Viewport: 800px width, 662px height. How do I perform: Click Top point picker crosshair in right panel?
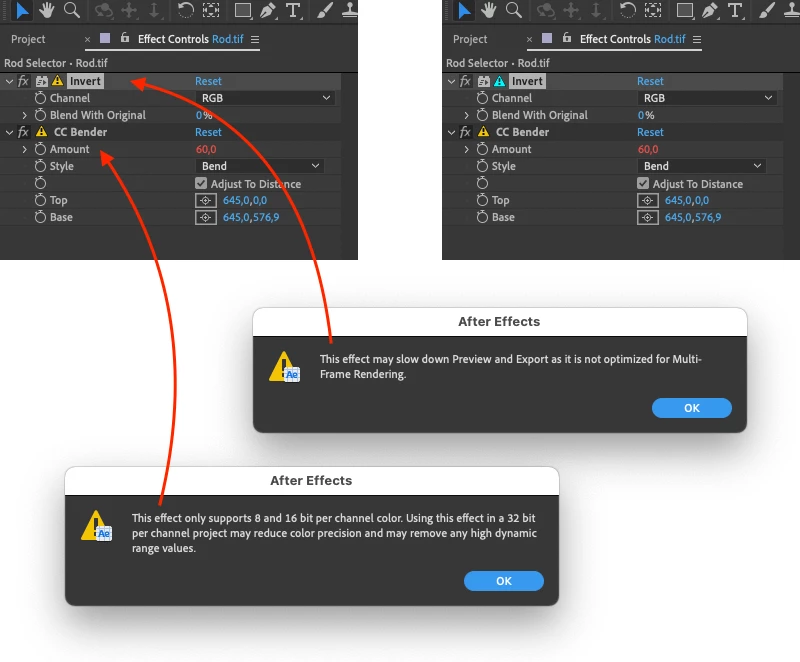tap(647, 200)
